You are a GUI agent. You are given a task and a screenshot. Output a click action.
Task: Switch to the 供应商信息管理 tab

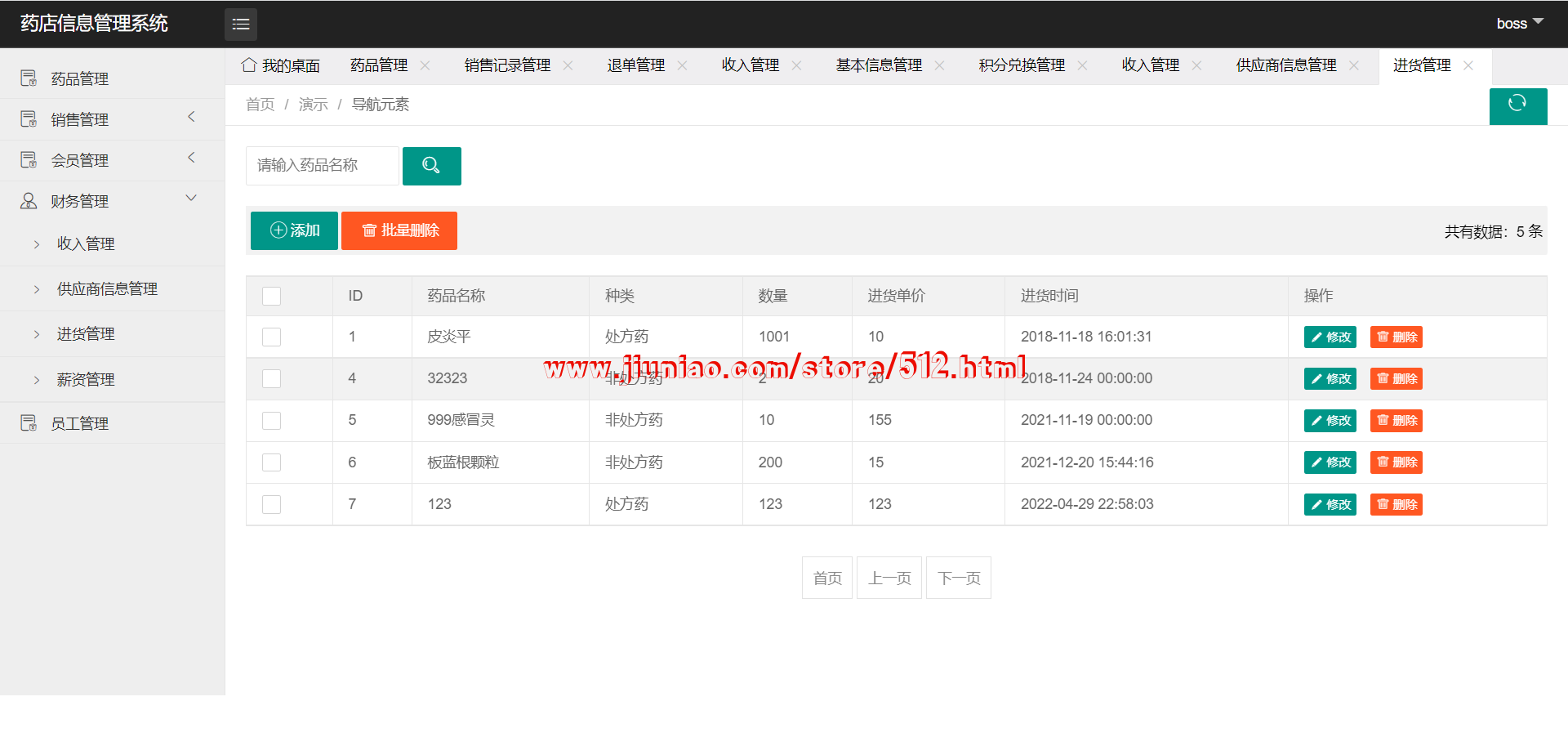(x=1285, y=65)
